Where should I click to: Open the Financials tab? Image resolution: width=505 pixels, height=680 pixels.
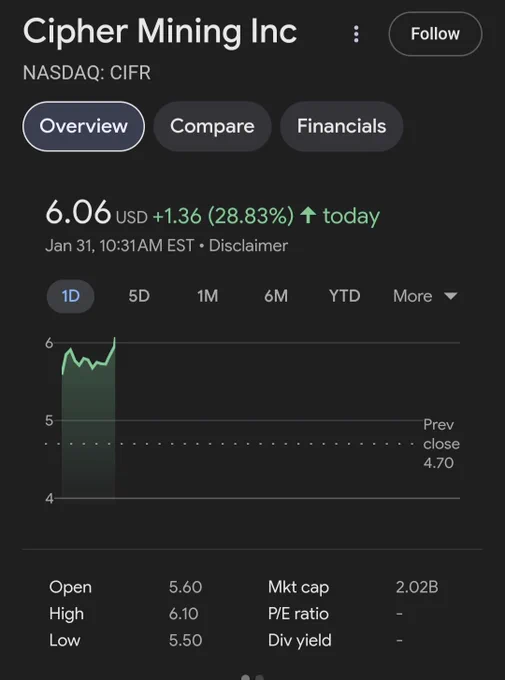pos(341,126)
